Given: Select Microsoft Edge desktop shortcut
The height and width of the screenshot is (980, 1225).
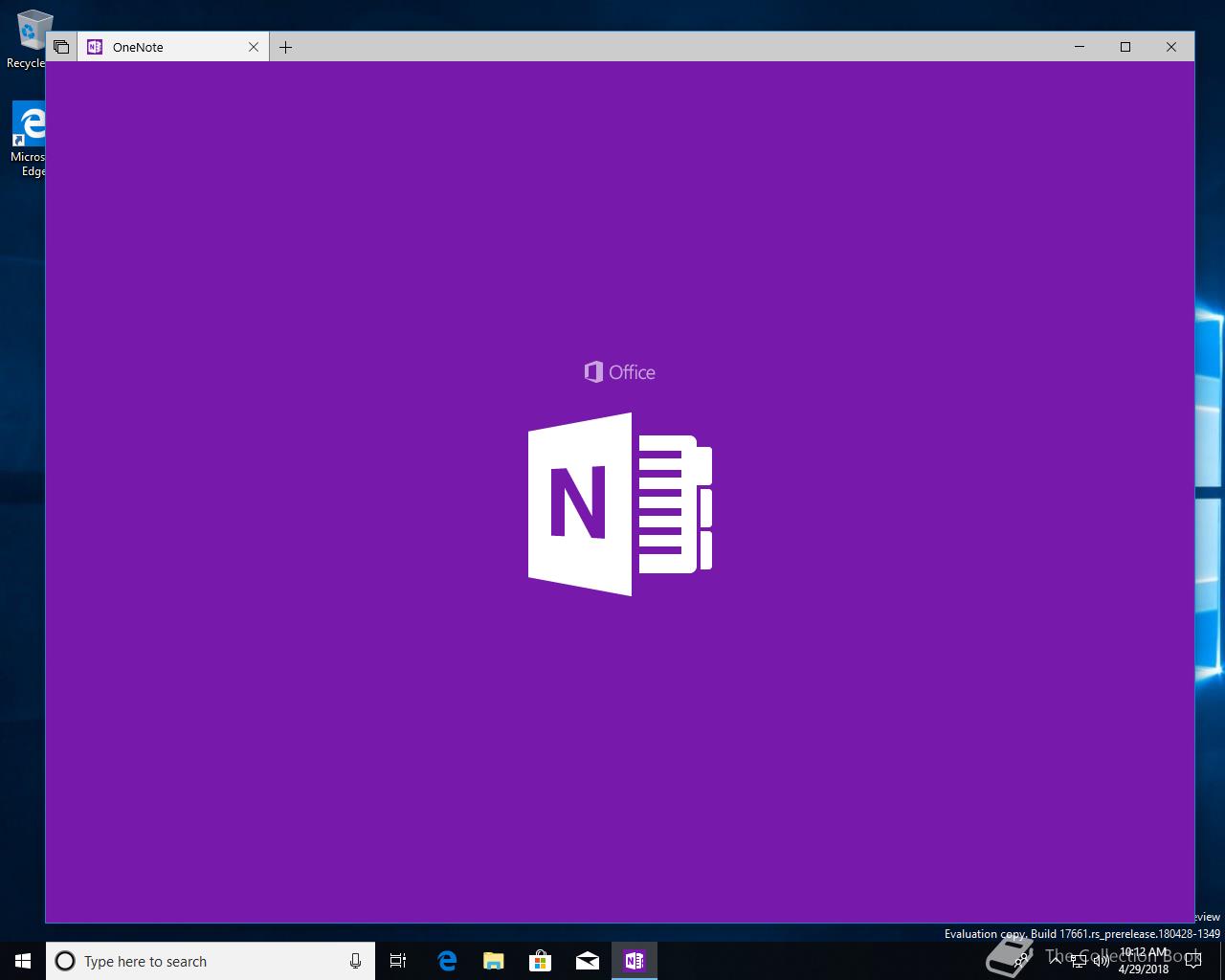Looking at the screenshot, I should tap(29, 140).
